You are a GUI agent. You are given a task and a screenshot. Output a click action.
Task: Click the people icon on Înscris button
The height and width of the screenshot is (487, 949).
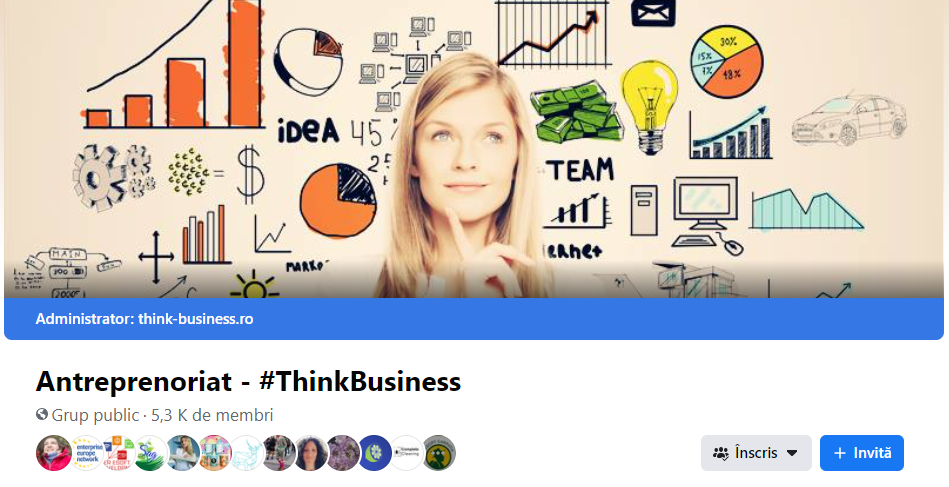[720, 453]
